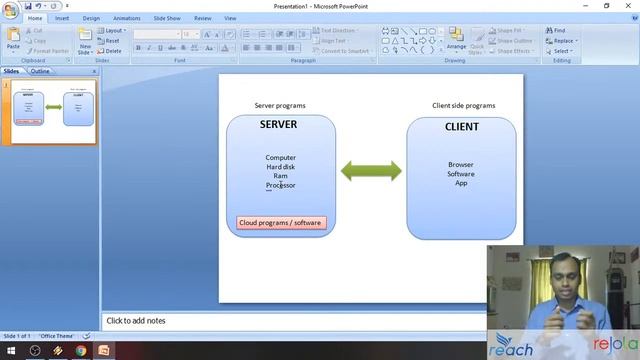Open Change Case menu
640x360 pixels.
coord(209,48)
